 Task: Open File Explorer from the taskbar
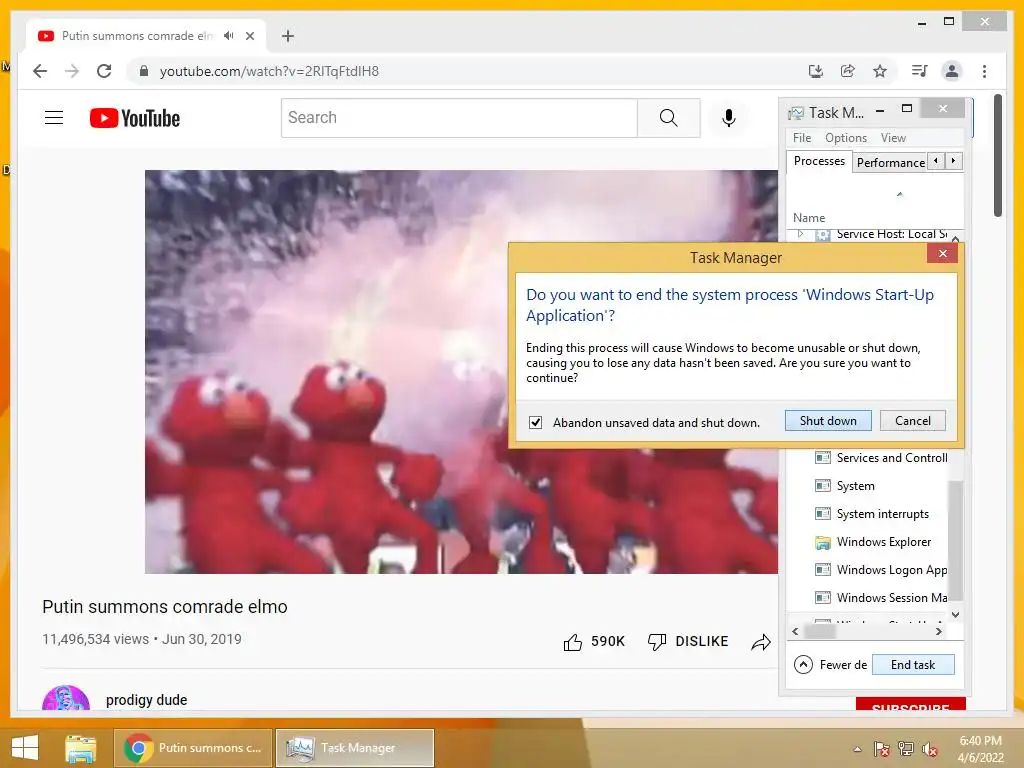80,748
